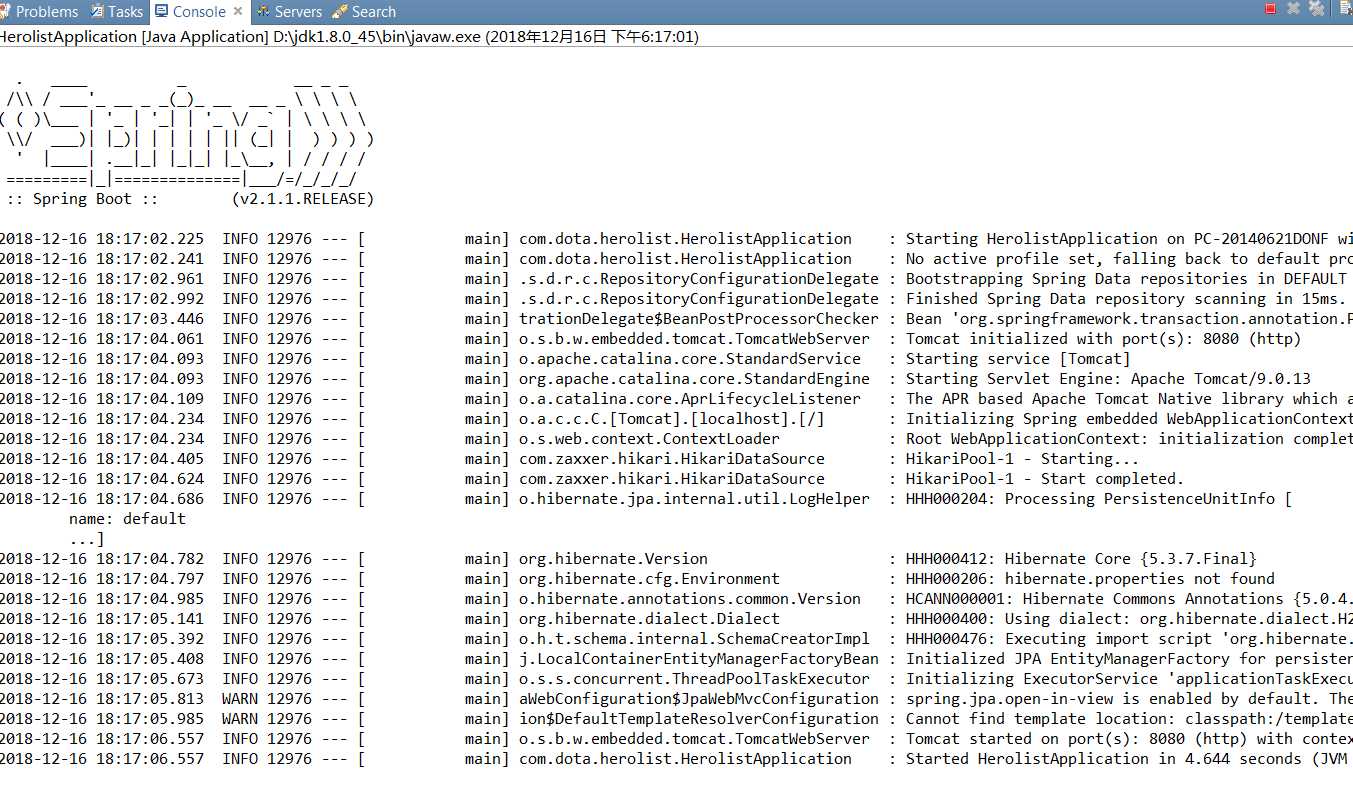Click the single grey X Remove Launch icon
Image resolution: width=1353 pixels, height=790 pixels.
pos(1294,9)
